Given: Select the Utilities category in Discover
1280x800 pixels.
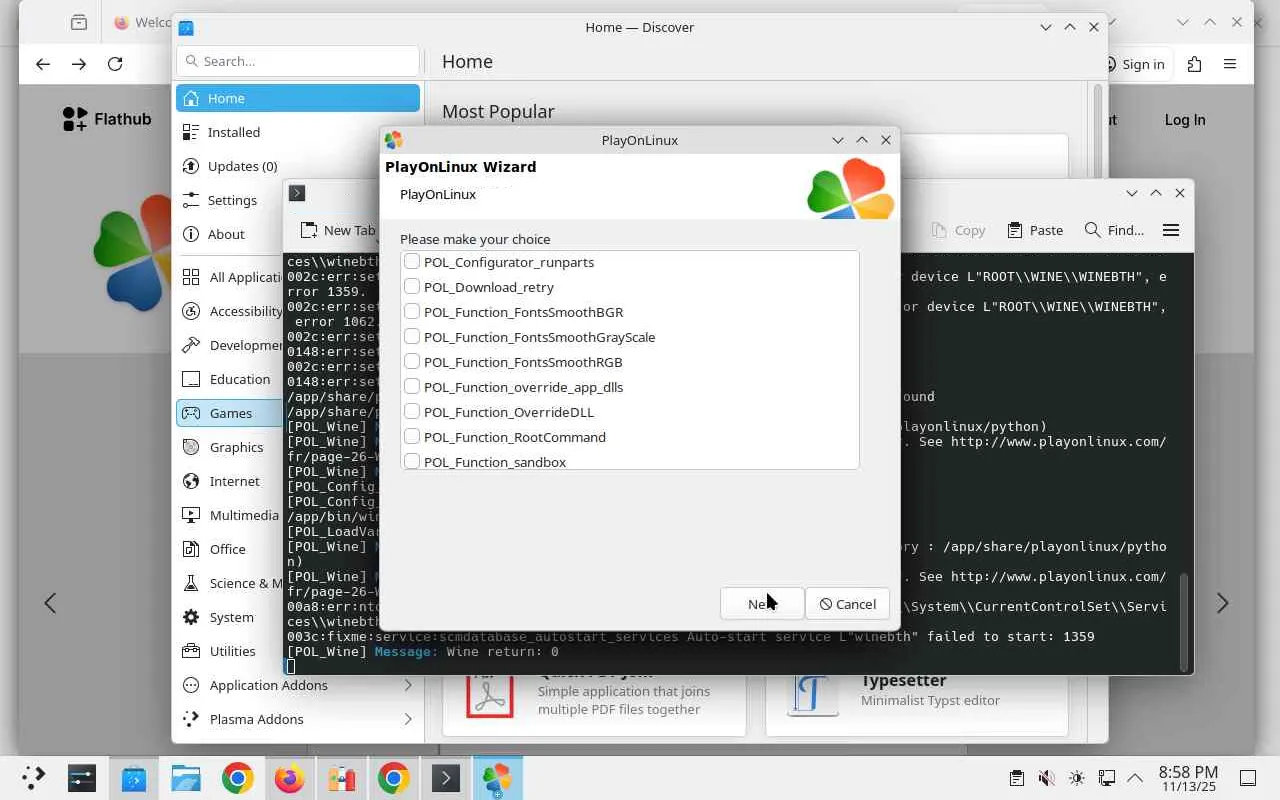Looking at the screenshot, I should coord(230,651).
